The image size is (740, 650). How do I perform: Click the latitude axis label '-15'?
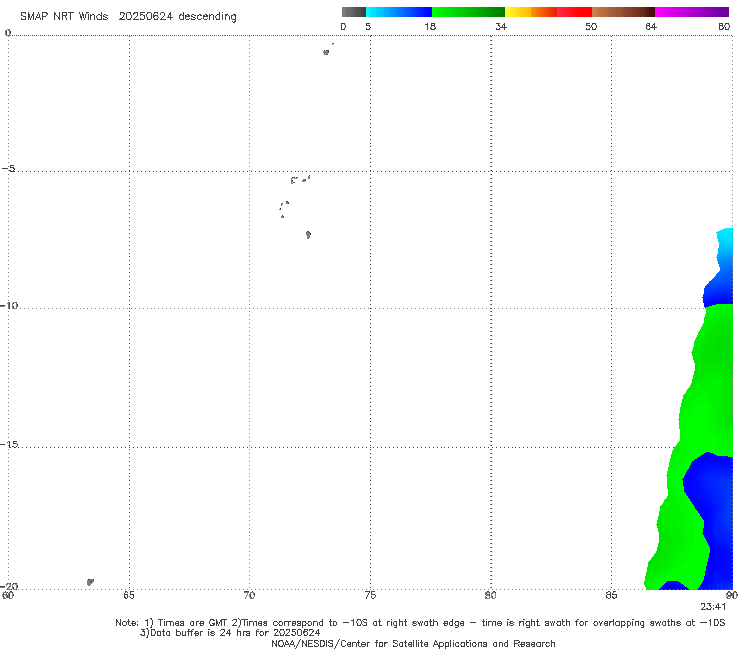9,444
